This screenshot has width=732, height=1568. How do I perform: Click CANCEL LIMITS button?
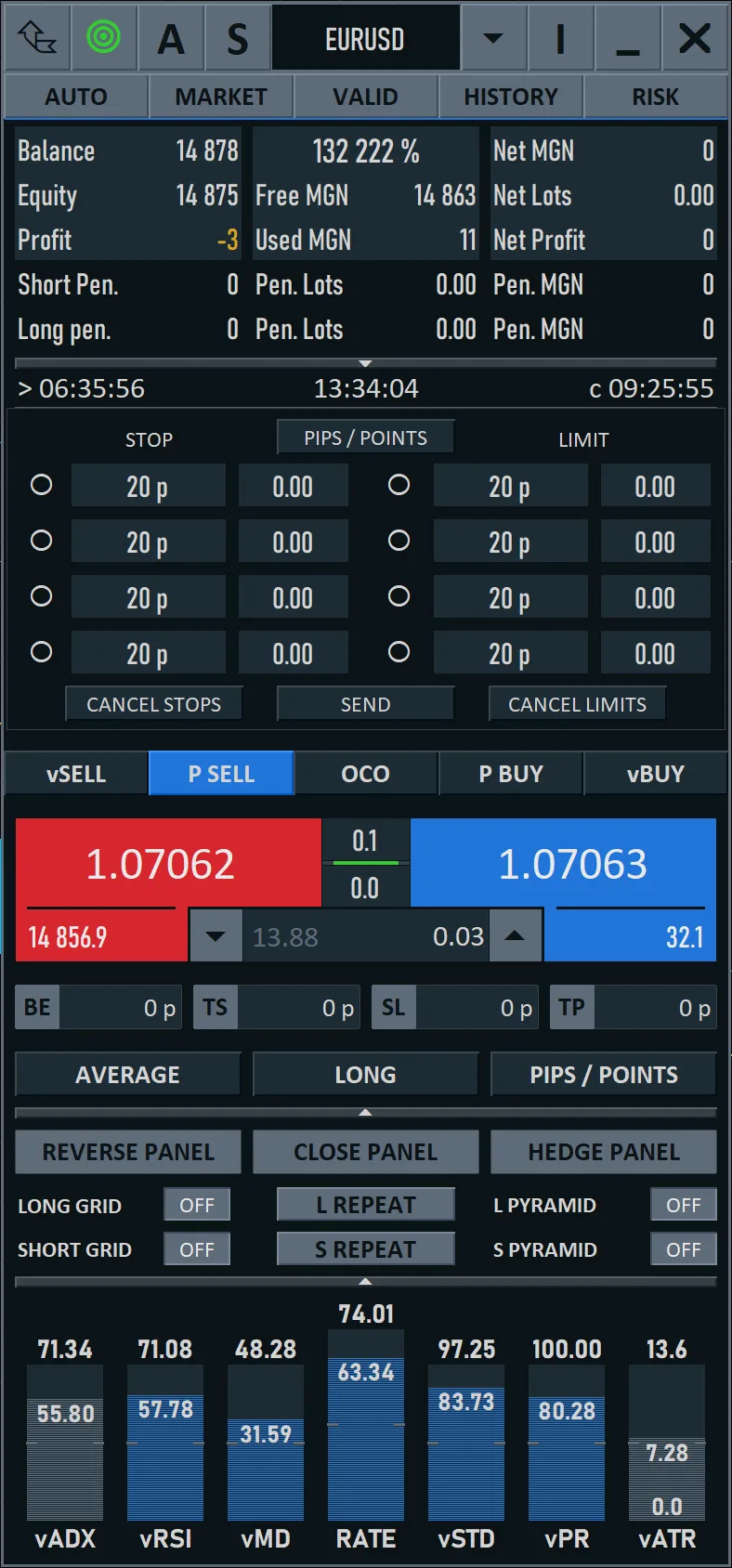[578, 704]
